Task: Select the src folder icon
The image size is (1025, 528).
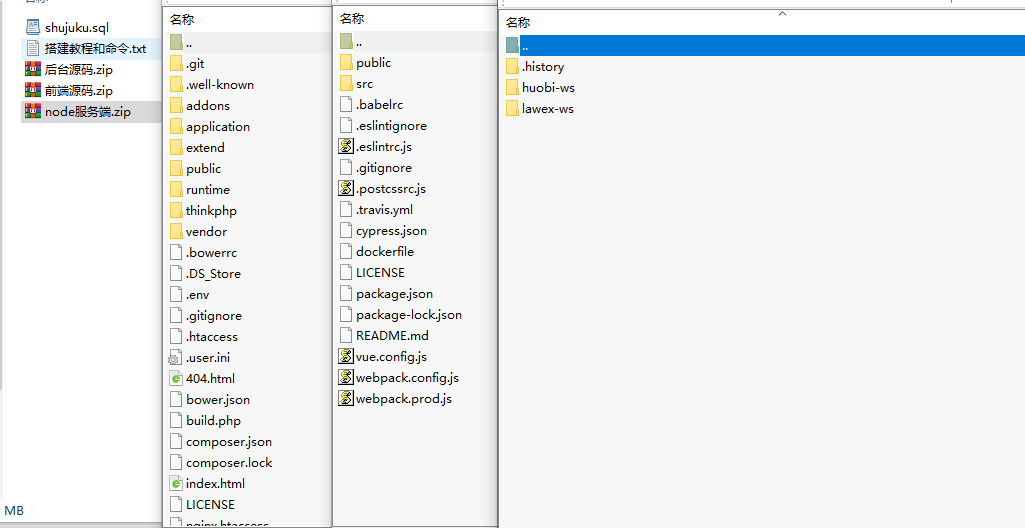Action: 346,84
